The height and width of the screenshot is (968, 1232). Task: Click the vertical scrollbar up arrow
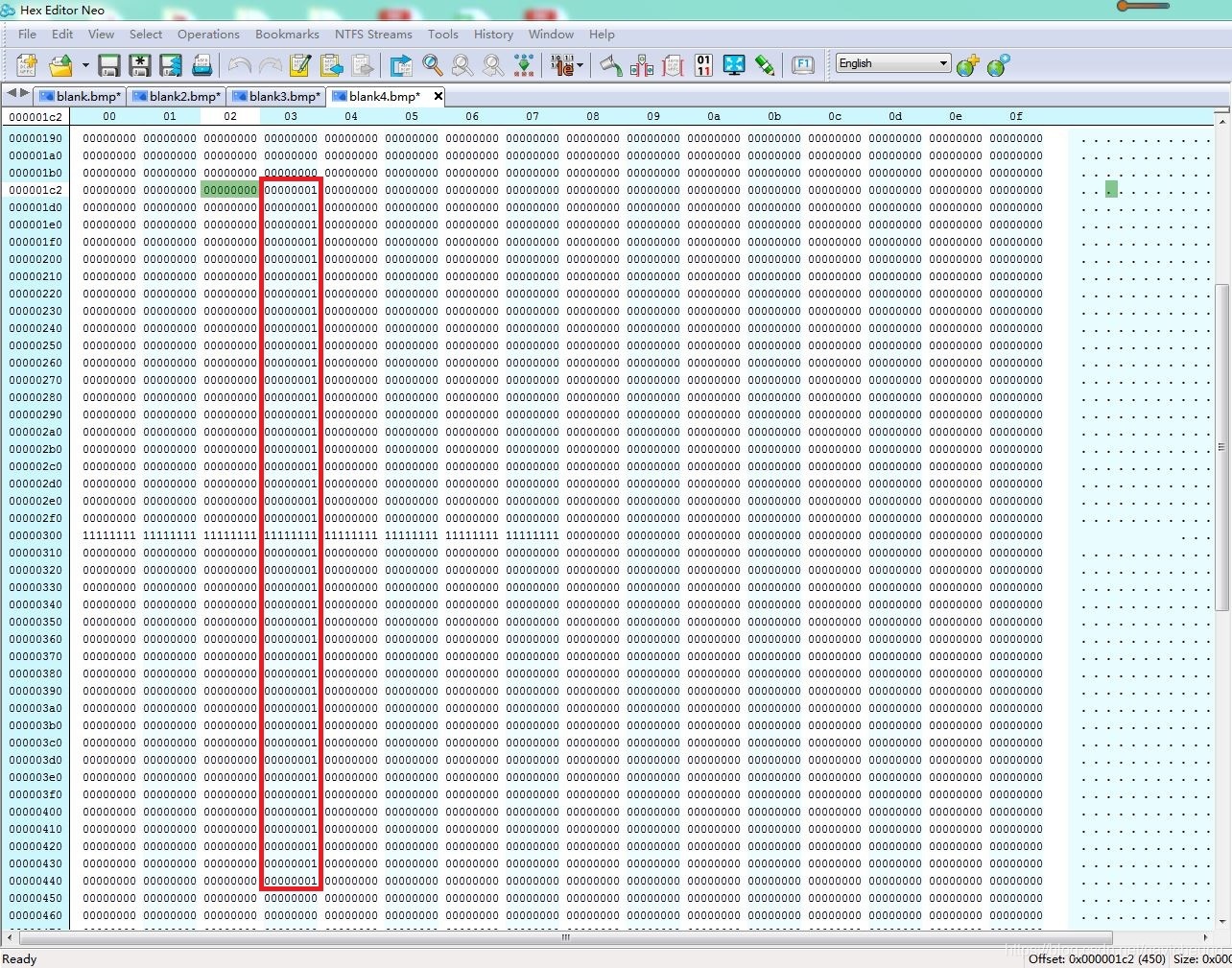[x=1221, y=121]
